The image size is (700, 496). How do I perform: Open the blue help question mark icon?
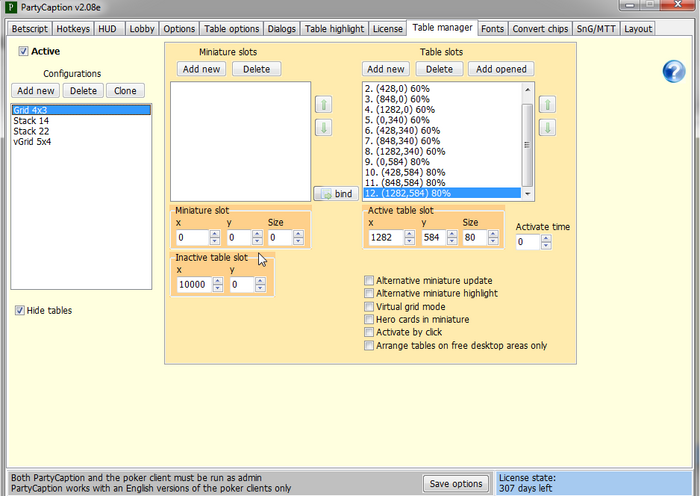674,71
